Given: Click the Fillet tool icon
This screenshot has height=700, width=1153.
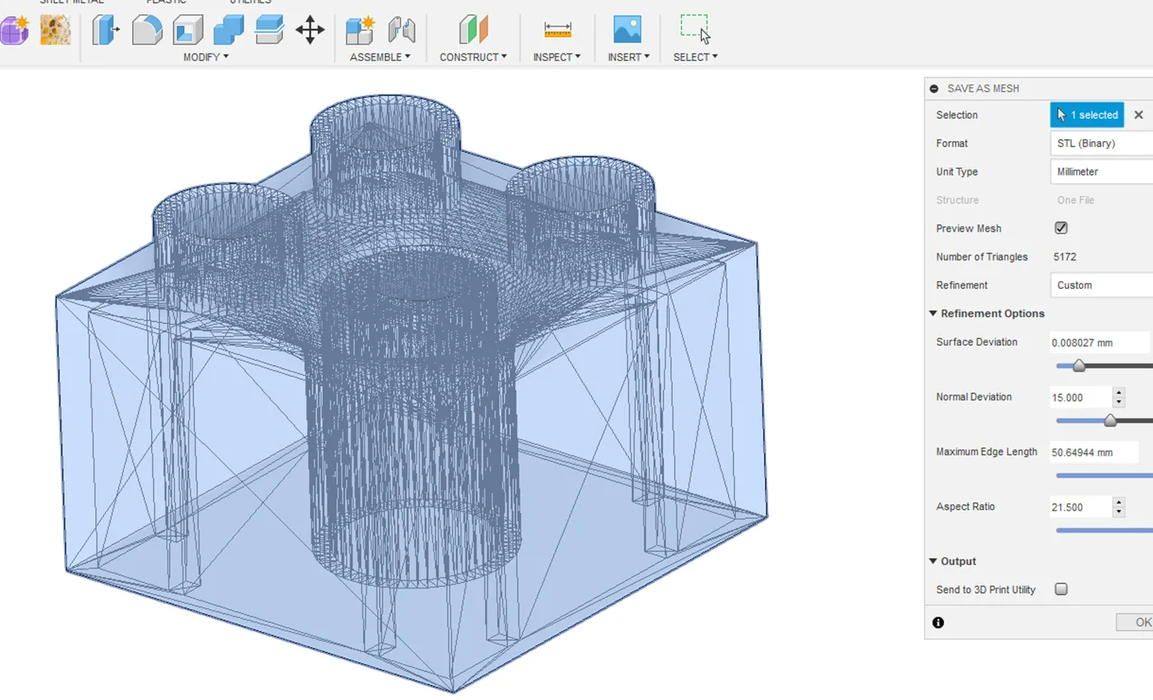Looking at the screenshot, I should (x=147, y=30).
